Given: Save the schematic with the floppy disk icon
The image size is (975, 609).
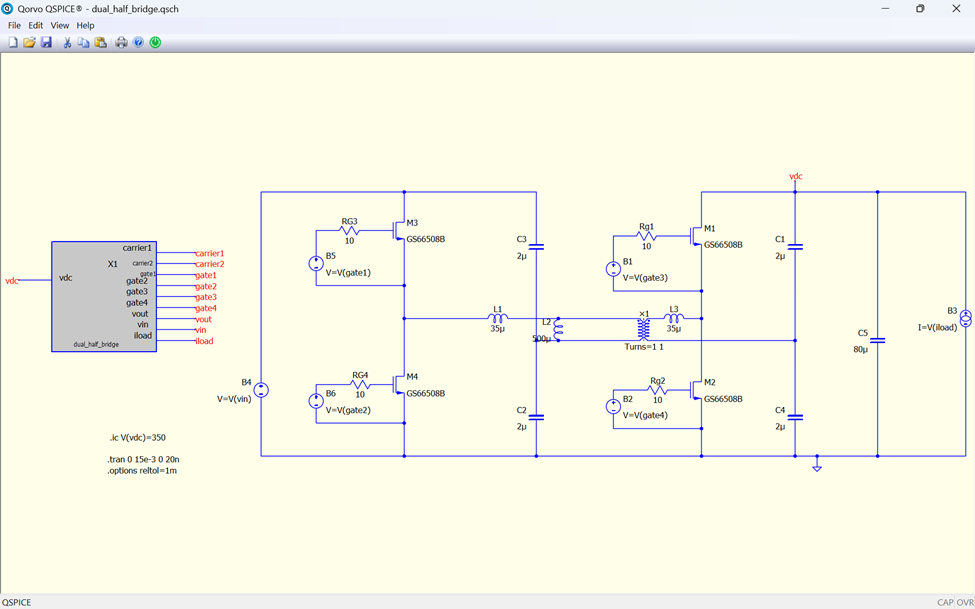Looking at the screenshot, I should pyautogui.click(x=46, y=42).
